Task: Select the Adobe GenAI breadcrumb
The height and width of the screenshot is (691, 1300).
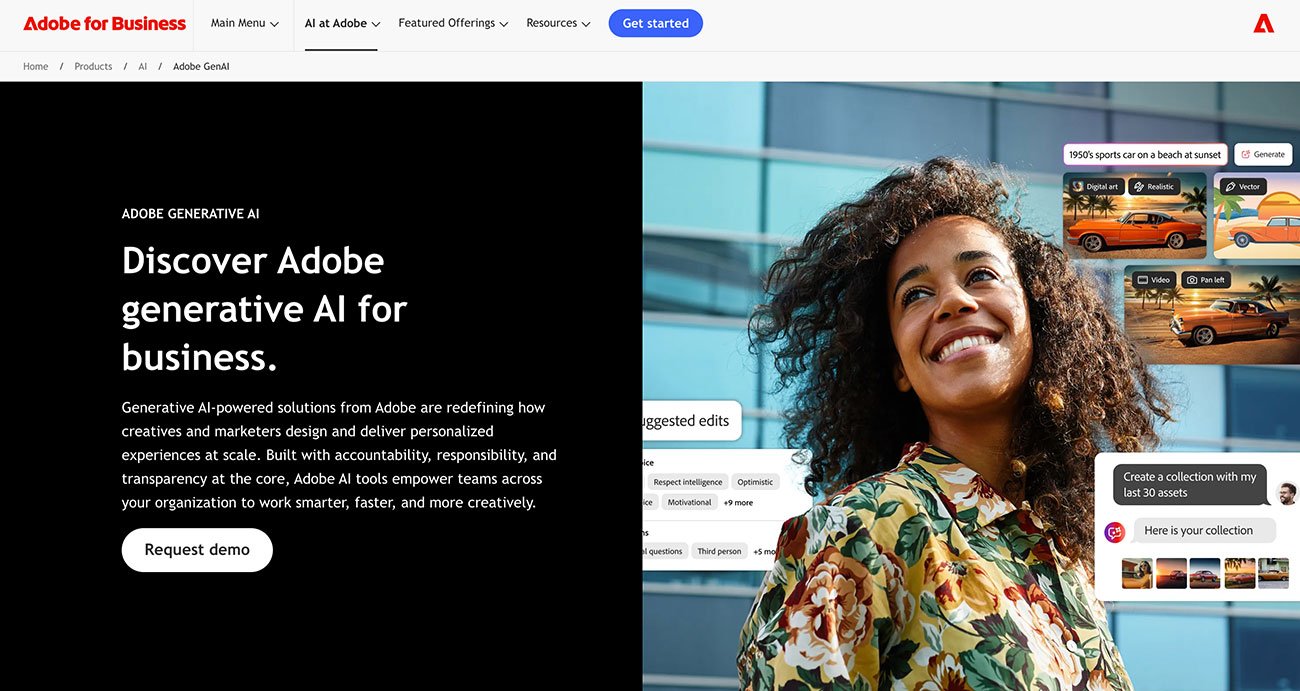Action: coord(201,66)
